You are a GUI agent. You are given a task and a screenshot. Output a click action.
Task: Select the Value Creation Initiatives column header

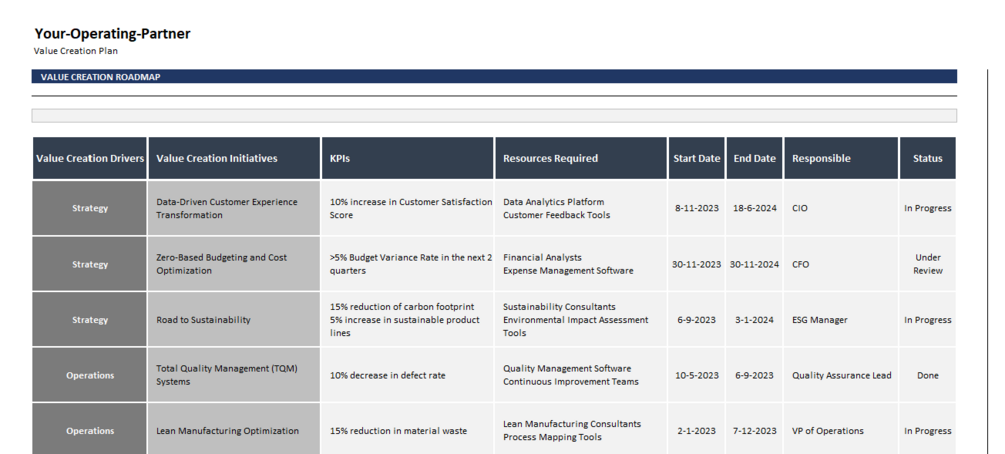(x=234, y=158)
